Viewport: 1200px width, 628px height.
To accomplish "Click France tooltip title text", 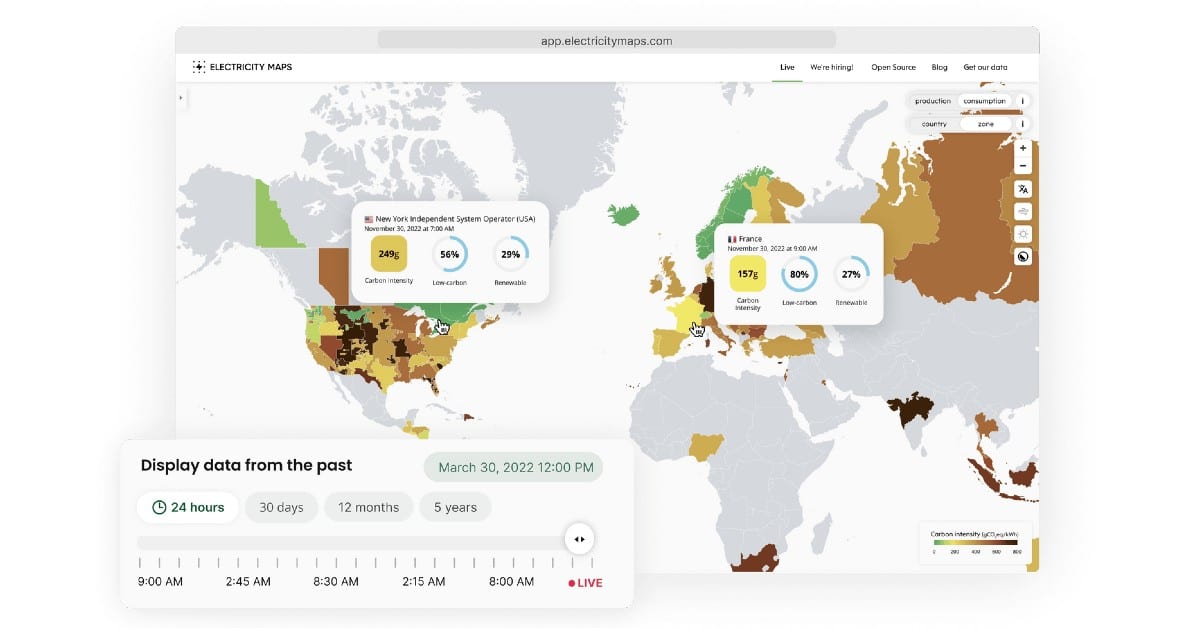I will click(x=751, y=240).
